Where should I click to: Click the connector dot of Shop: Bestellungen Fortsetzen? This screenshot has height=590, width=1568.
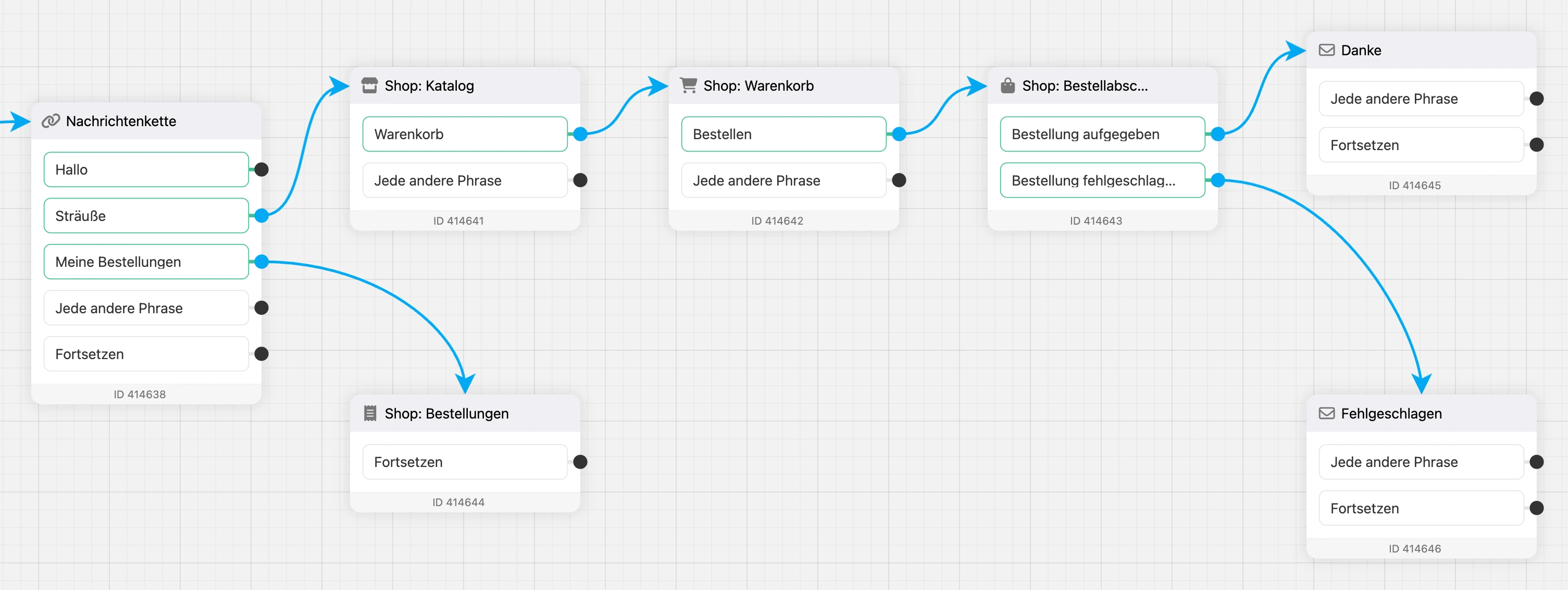(581, 462)
